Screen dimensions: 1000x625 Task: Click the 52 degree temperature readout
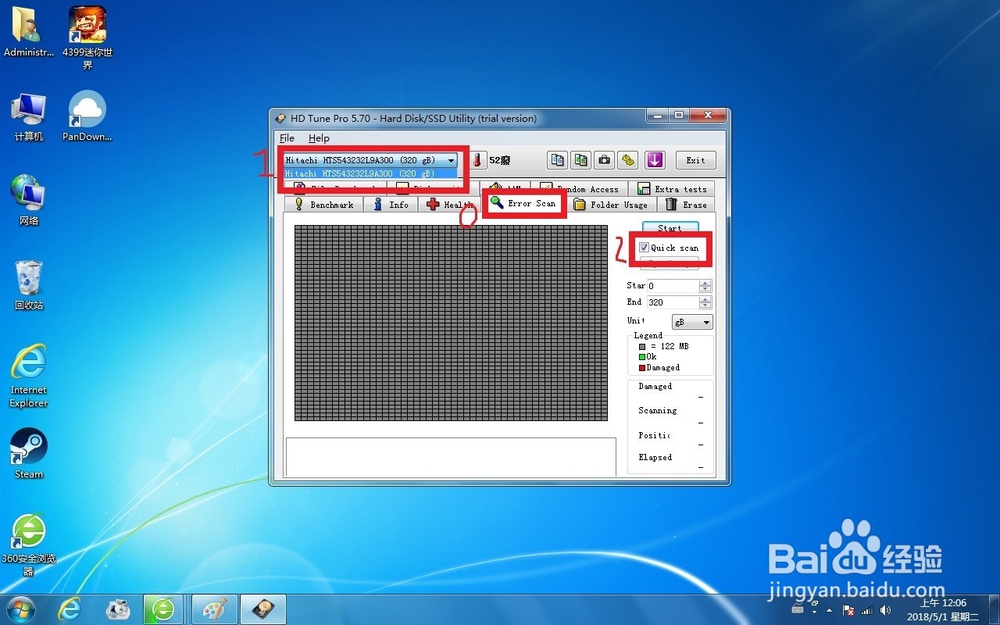[x=499, y=160]
